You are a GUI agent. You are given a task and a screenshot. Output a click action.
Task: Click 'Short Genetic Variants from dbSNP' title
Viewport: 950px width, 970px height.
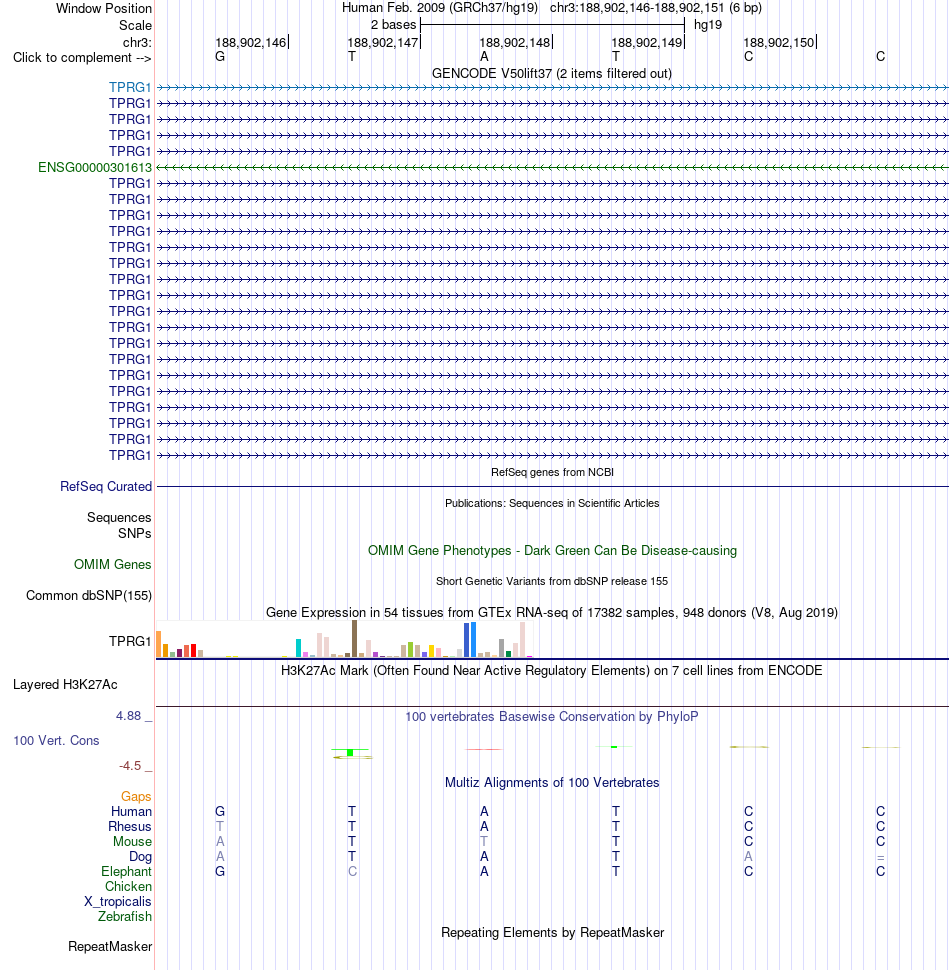click(552, 581)
